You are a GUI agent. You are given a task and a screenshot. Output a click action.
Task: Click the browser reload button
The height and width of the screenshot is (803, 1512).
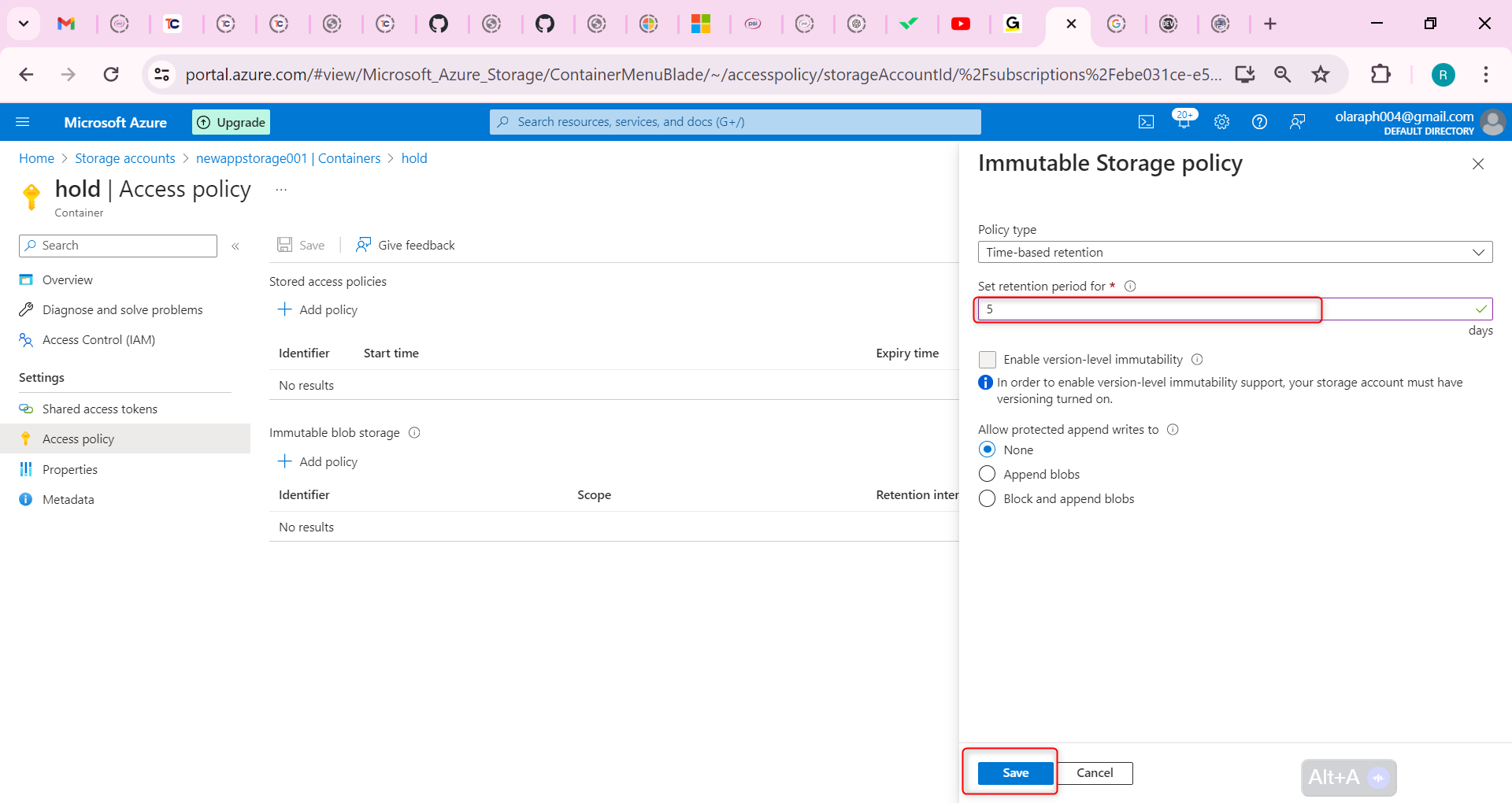point(111,75)
